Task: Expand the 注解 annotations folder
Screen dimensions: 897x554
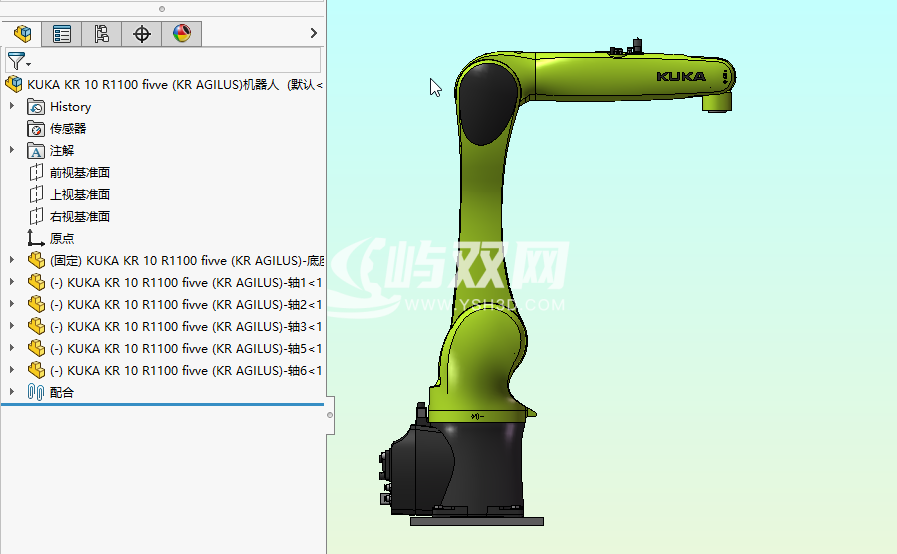Action: [12, 150]
